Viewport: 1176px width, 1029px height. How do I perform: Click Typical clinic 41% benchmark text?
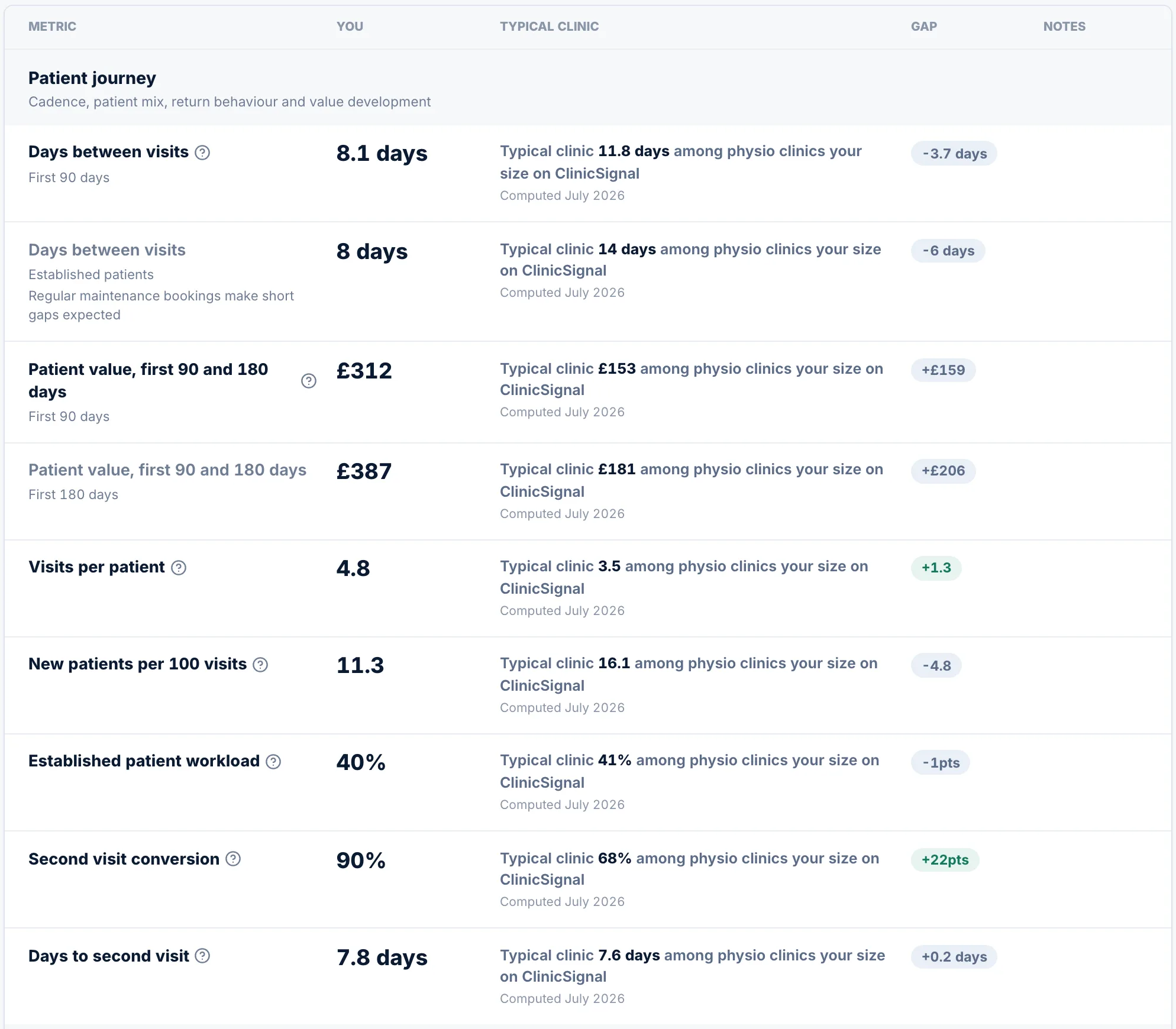(689, 771)
